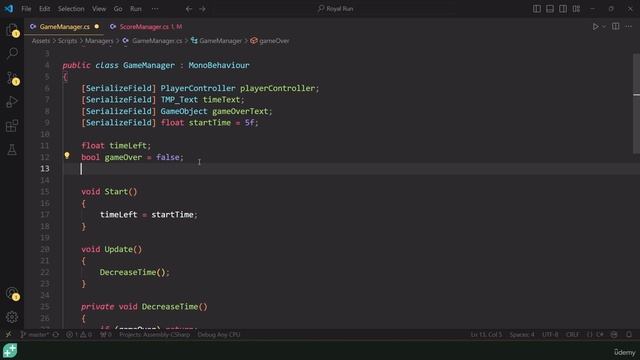Run the C# file with play button
Viewport: 640px width, 360px height.
pos(596,27)
